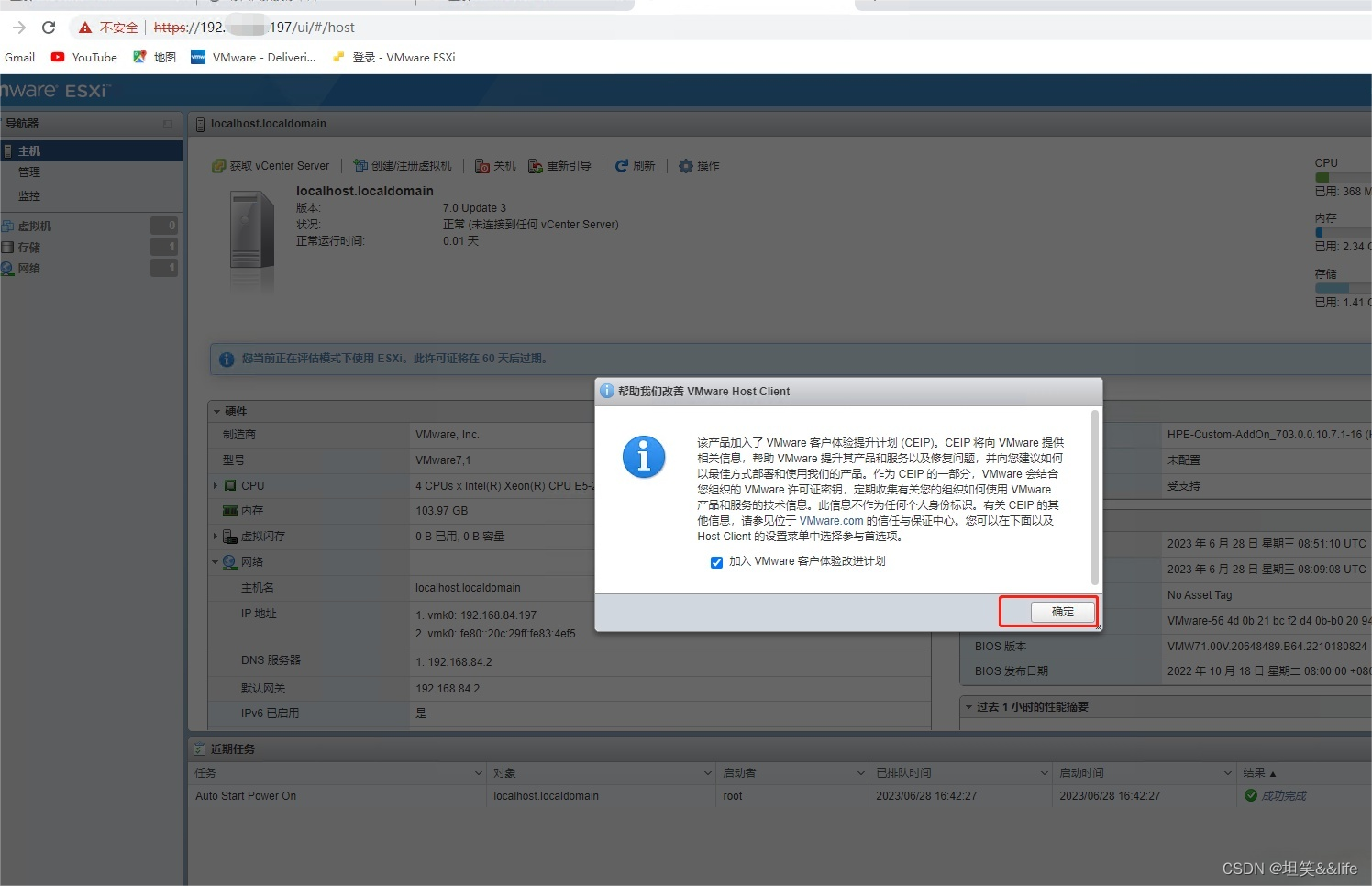The width and height of the screenshot is (1372, 886).
Task: Open the 启动者 column dropdown
Action: (x=860, y=773)
